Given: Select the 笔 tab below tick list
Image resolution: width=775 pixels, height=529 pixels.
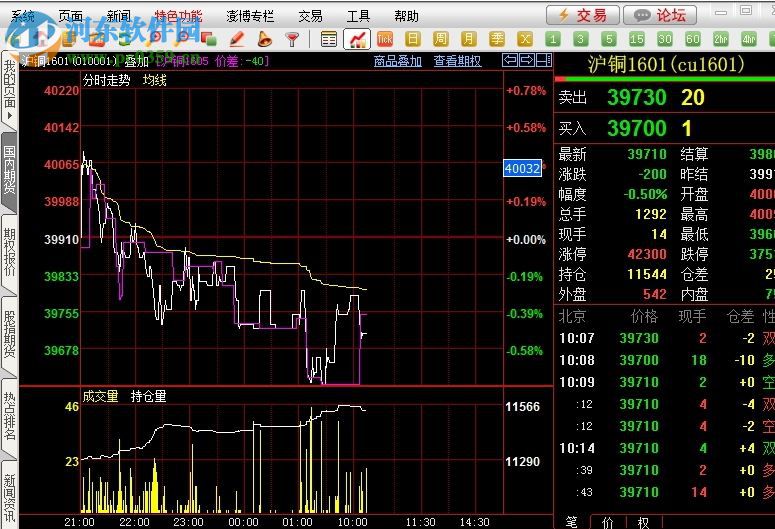Looking at the screenshot, I should [x=571, y=522].
